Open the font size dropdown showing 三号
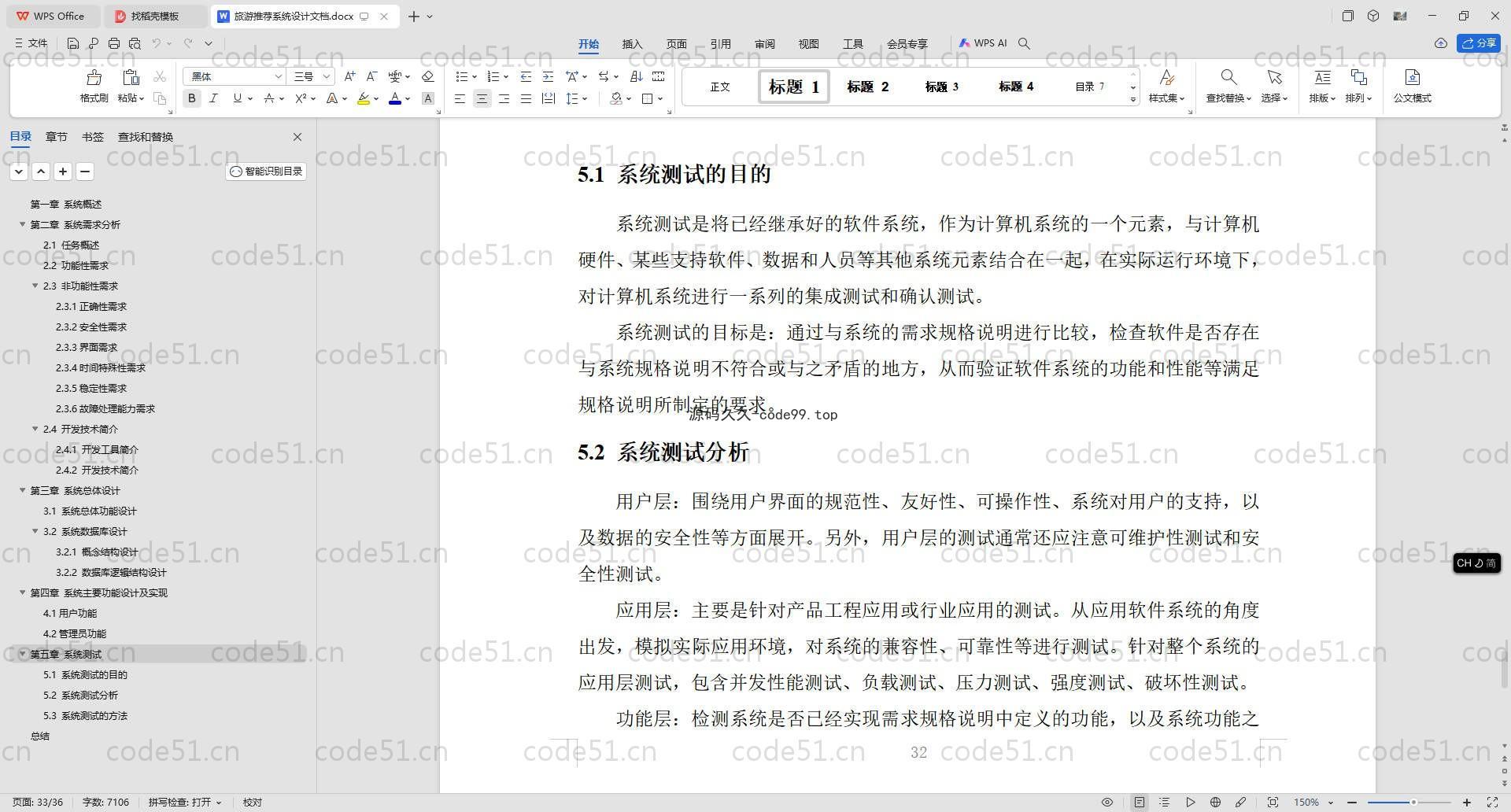 (327, 76)
